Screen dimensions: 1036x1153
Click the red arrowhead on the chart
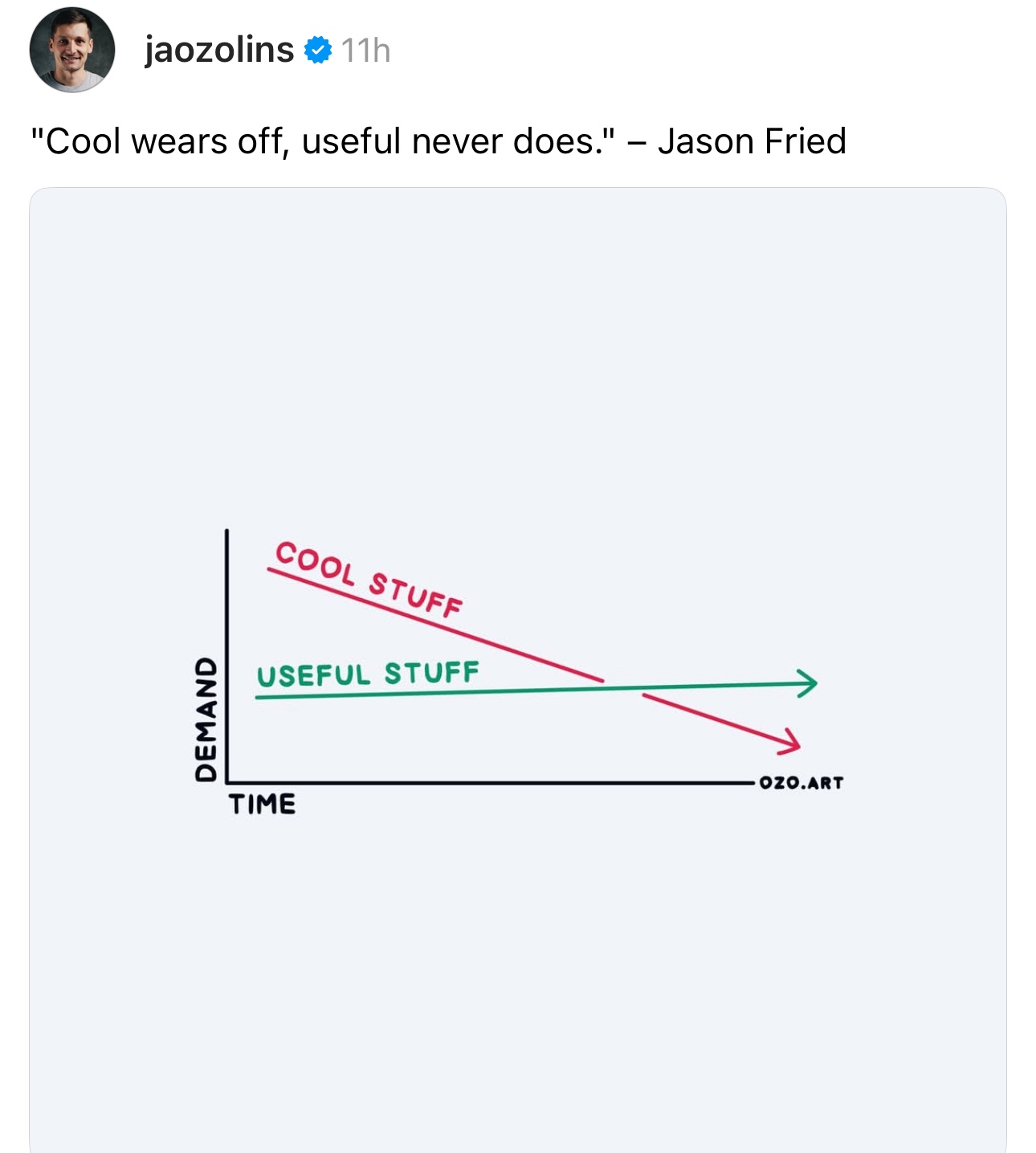coord(792,744)
